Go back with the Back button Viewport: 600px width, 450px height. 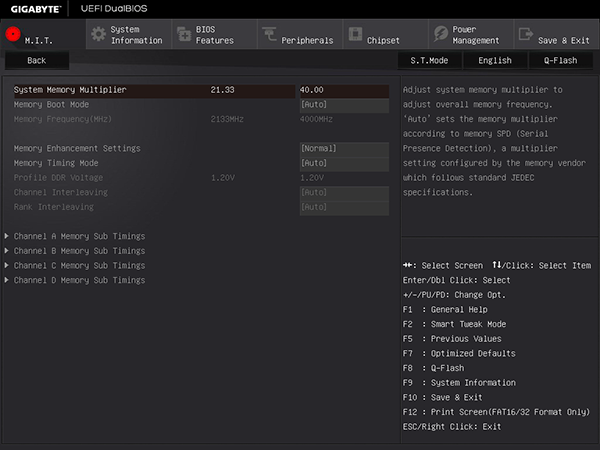pyautogui.click(x=37, y=60)
